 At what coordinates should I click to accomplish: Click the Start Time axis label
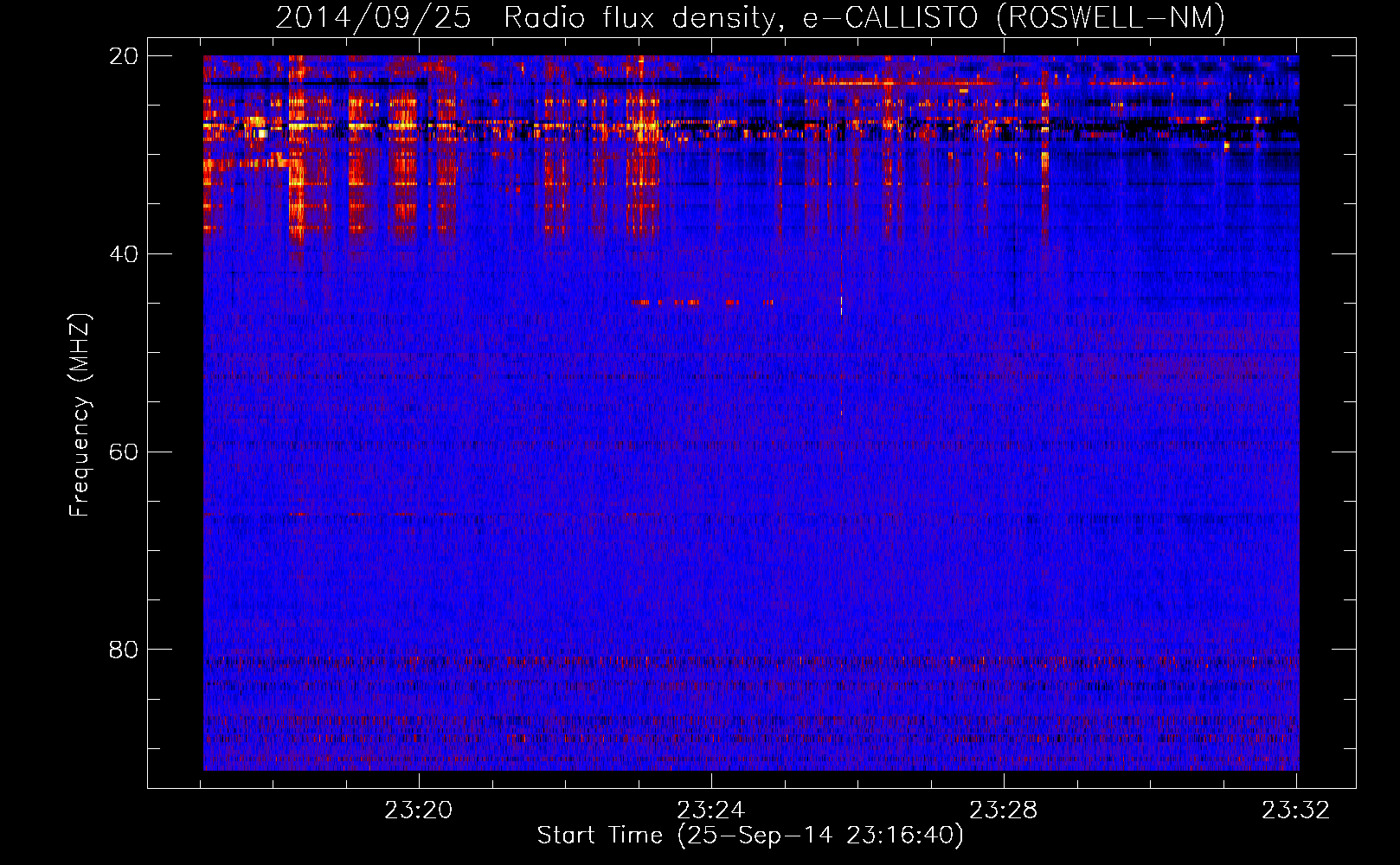point(750,836)
